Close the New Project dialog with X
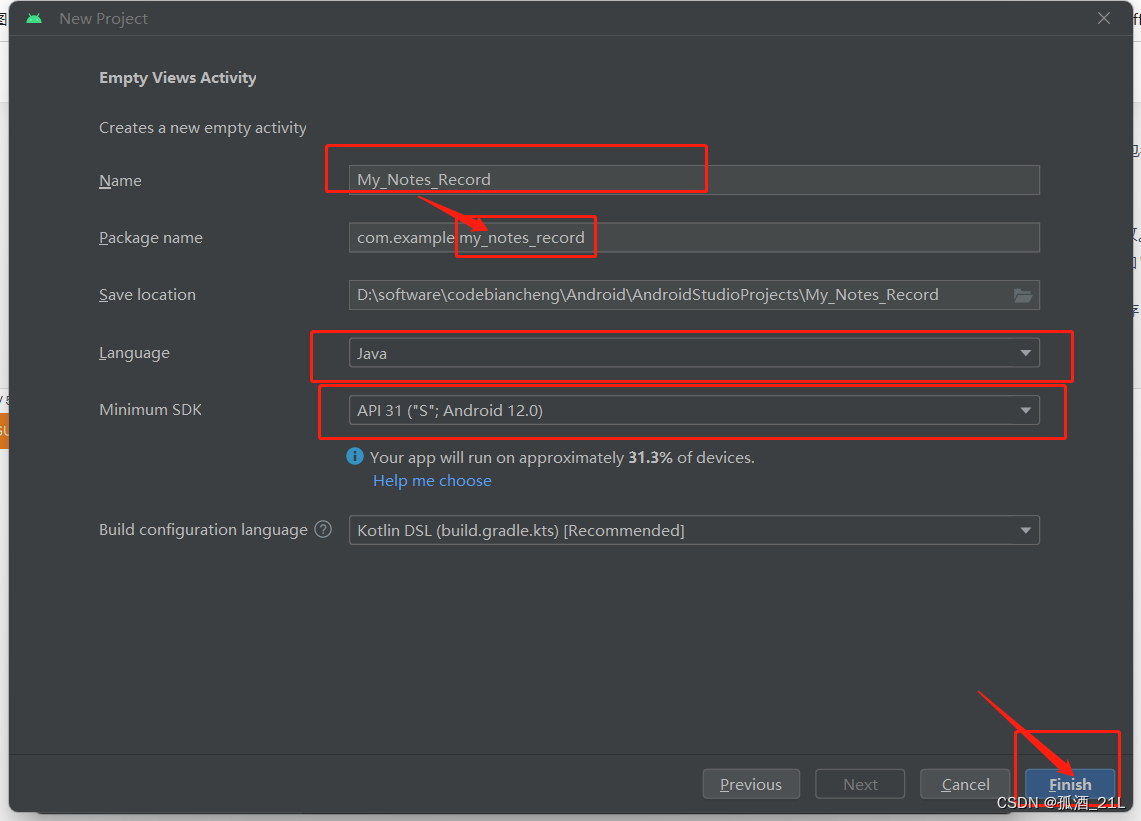This screenshot has width=1141, height=821. (1104, 18)
